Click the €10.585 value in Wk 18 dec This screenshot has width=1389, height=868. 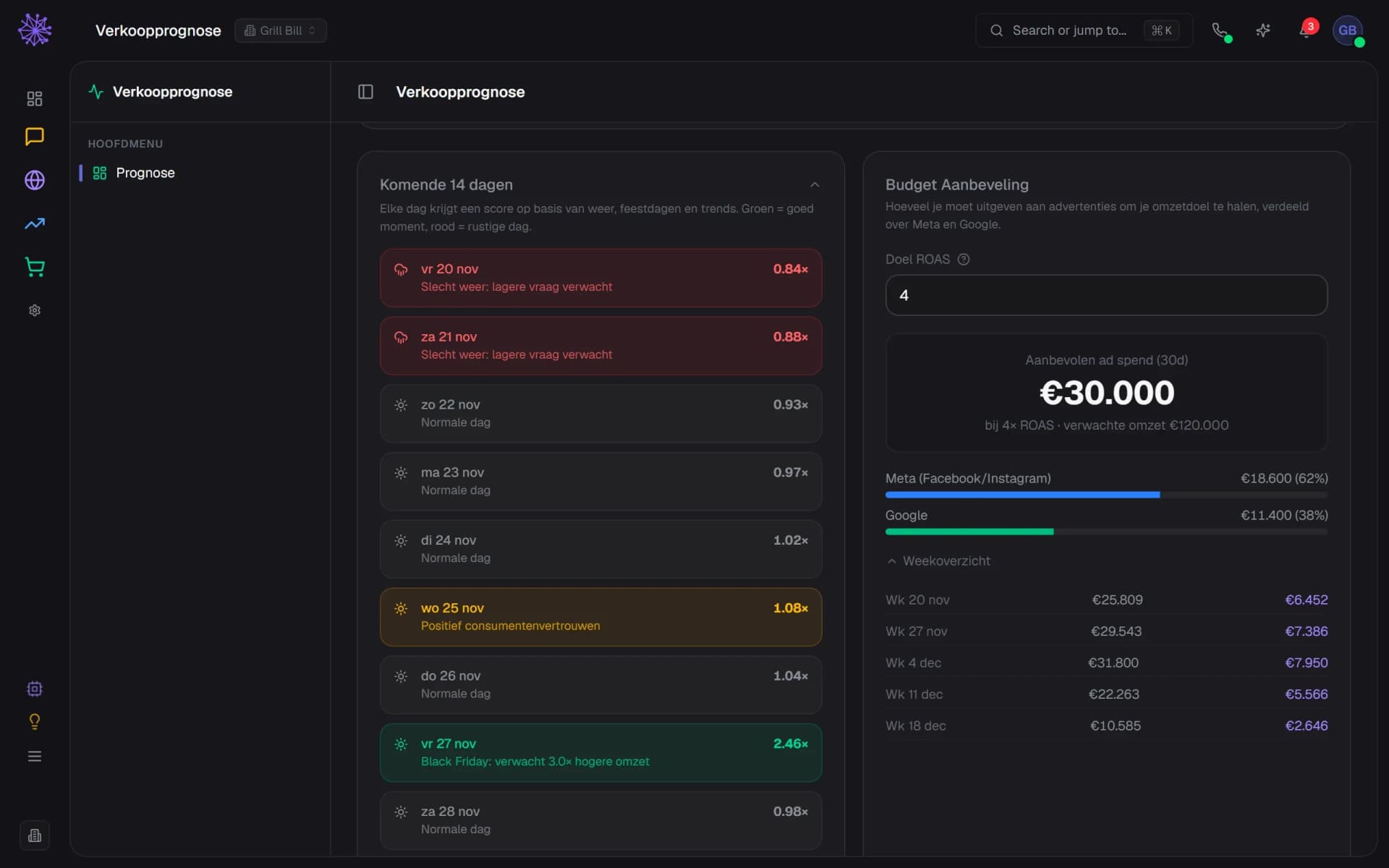[x=1115, y=726]
